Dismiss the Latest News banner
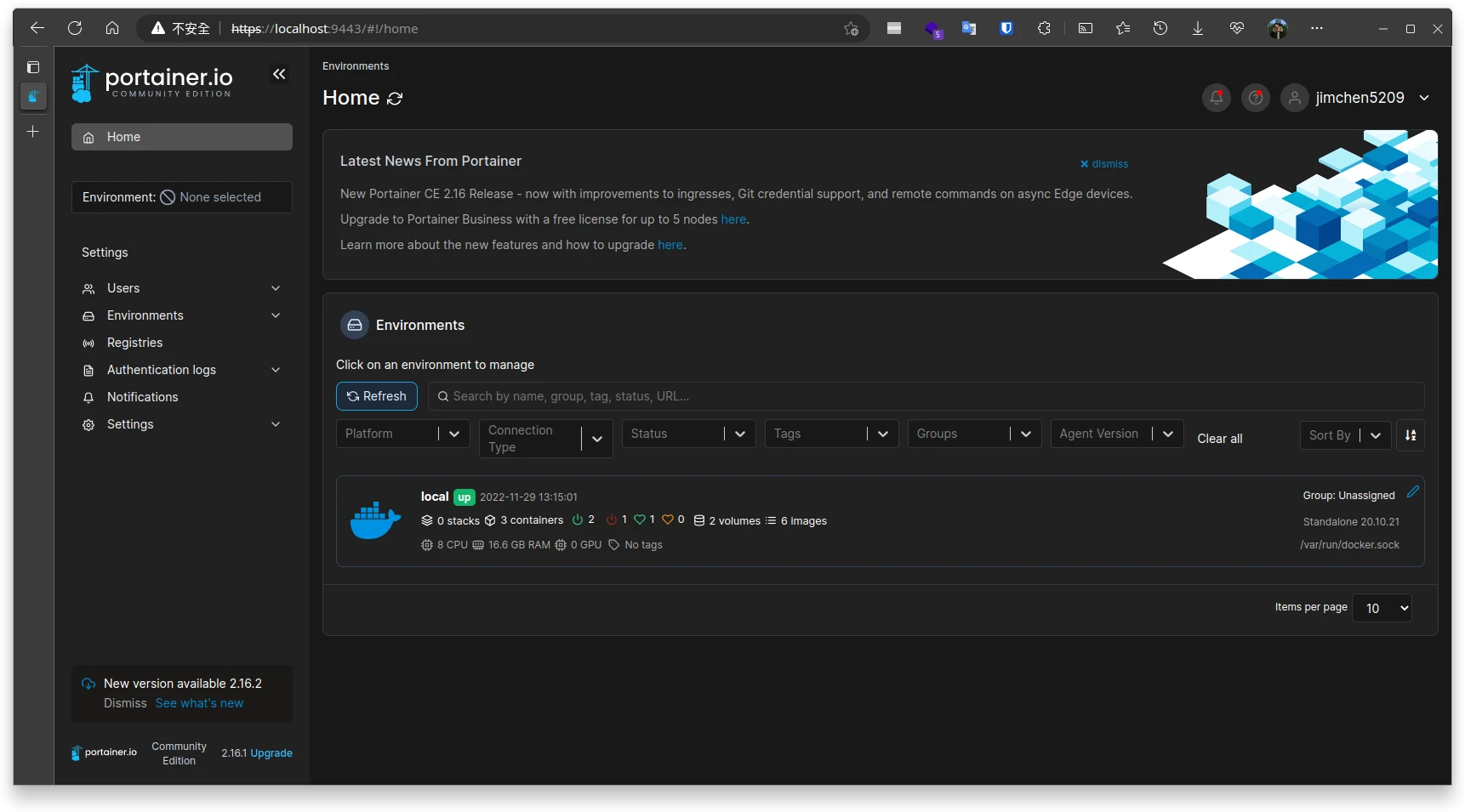1465x812 pixels. click(x=1104, y=164)
